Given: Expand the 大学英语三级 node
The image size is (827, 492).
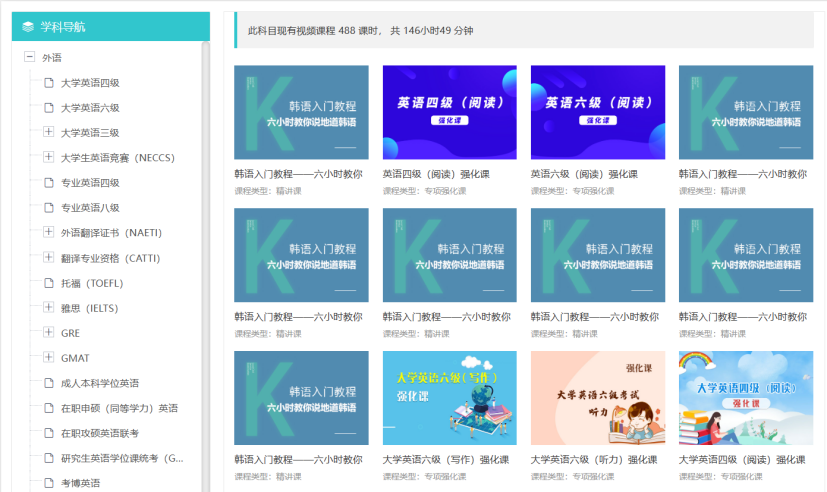Looking at the screenshot, I should tap(48, 132).
